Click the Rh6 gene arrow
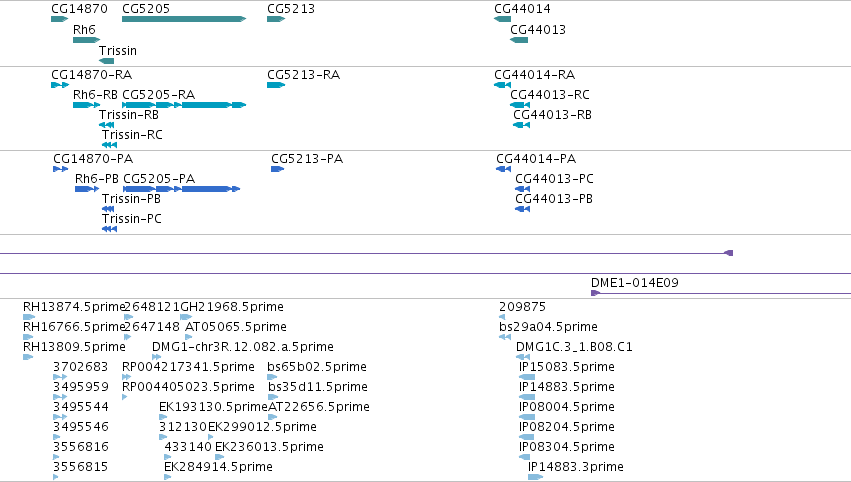Viewport: 851px width, 482px height. point(87,40)
